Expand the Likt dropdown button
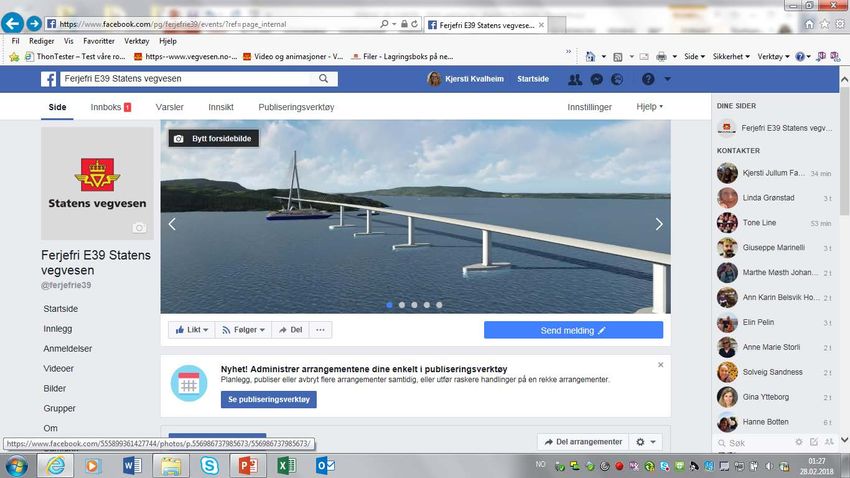 click(x=192, y=330)
